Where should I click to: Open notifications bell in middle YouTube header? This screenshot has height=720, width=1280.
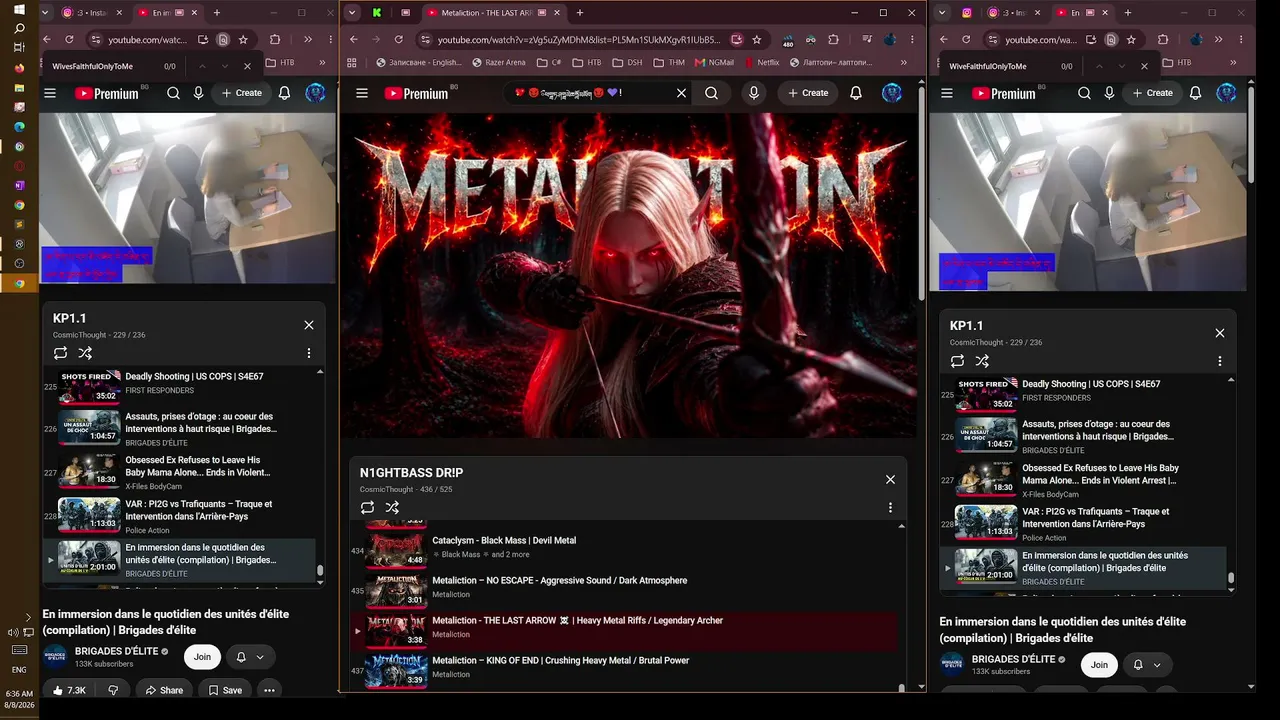pos(856,93)
